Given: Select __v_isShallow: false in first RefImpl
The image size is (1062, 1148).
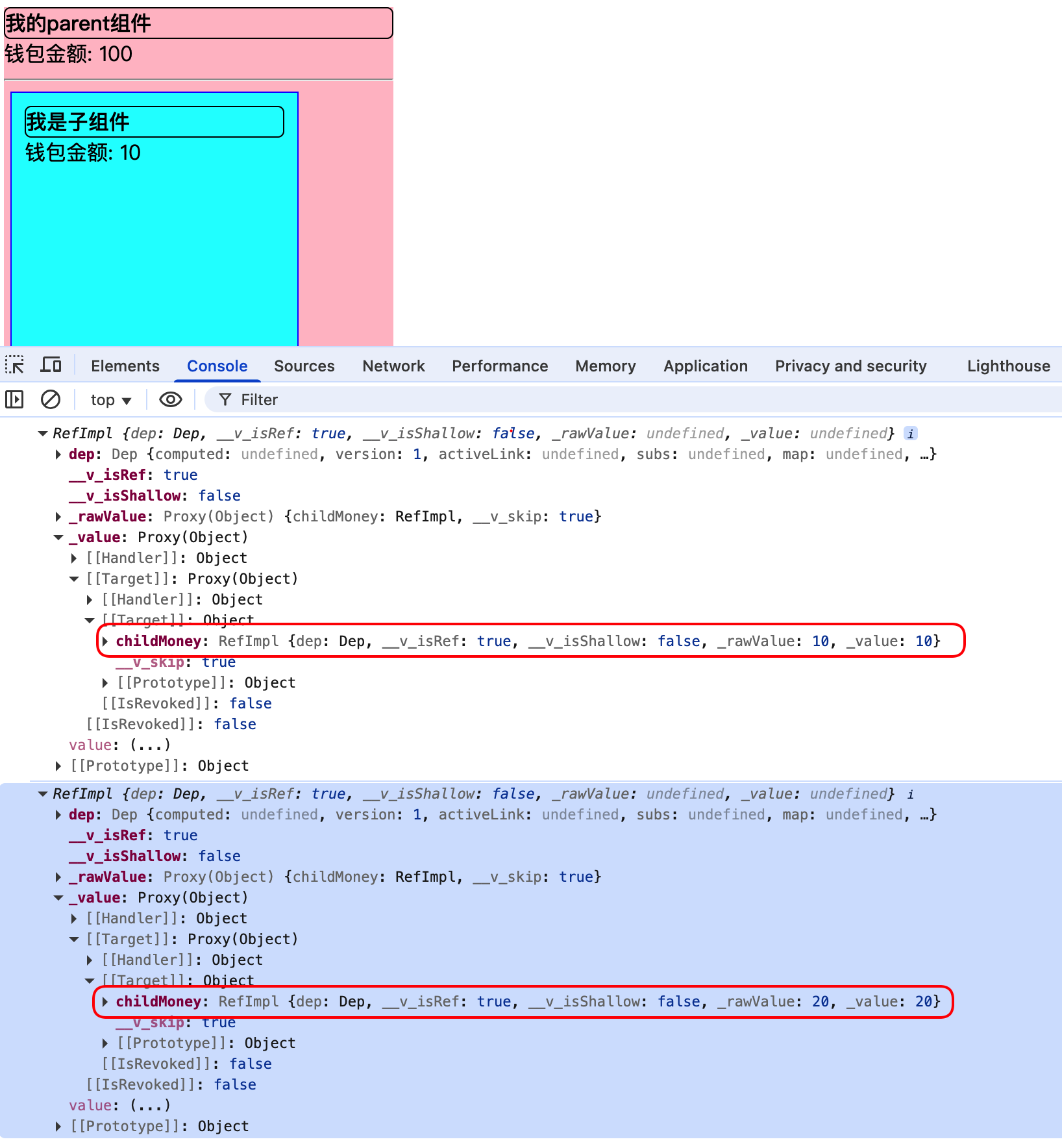Looking at the screenshot, I should coord(154,496).
